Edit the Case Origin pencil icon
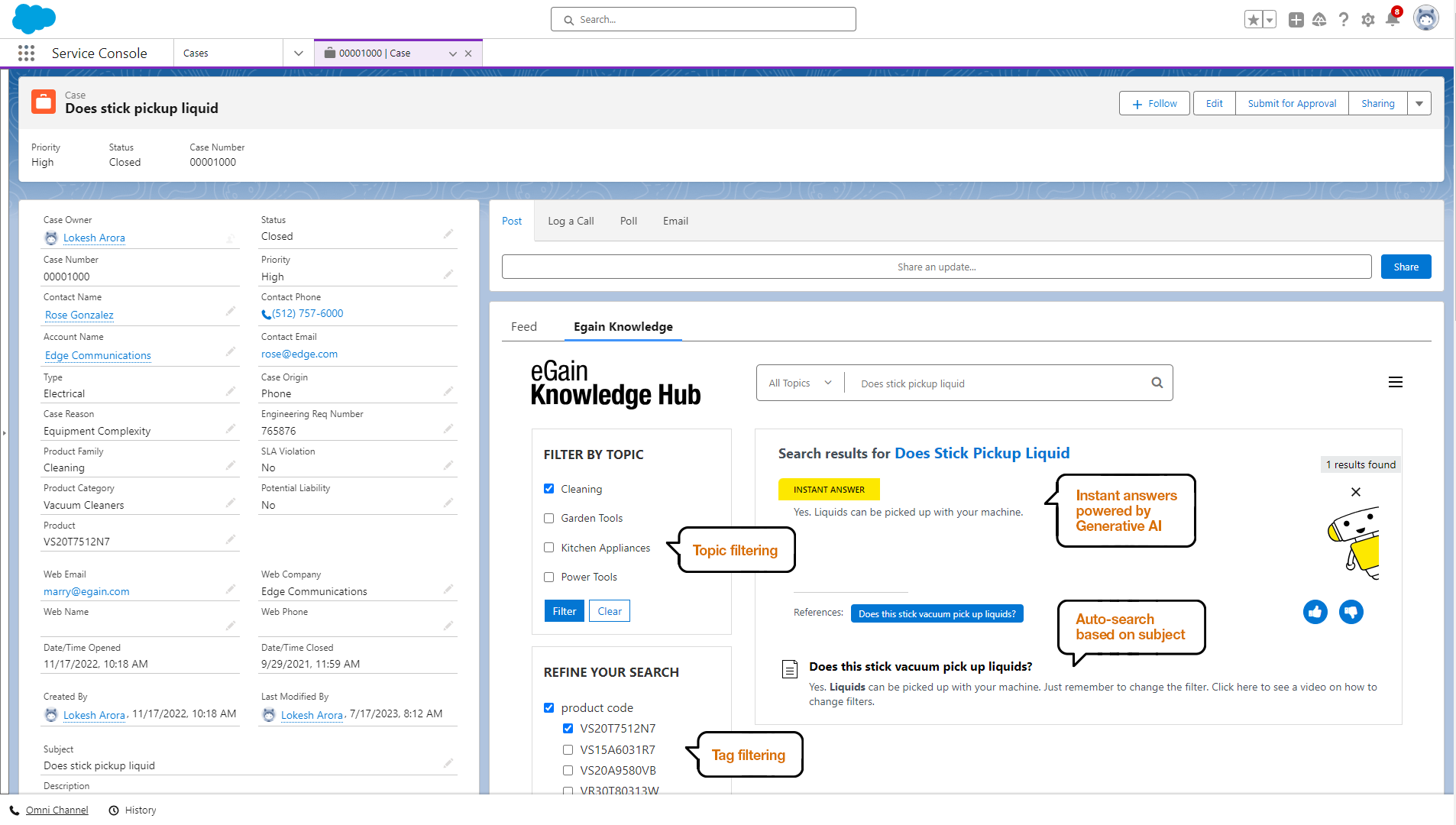This screenshot has height=825, width=1456. tap(448, 391)
